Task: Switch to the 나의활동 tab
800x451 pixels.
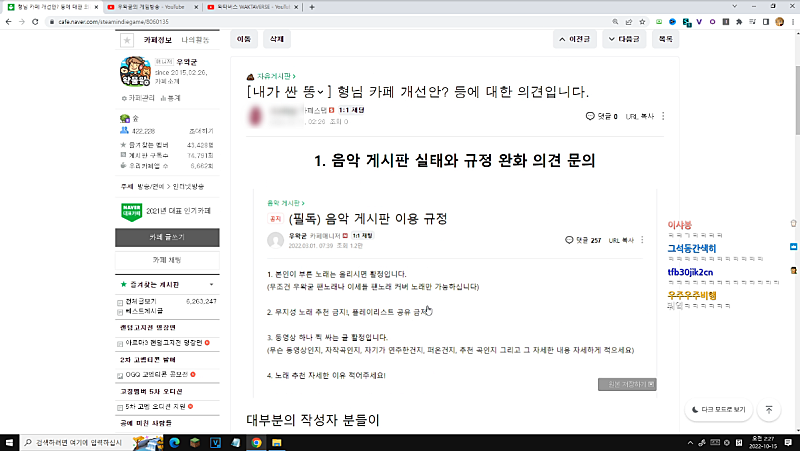Action: (x=195, y=40)
